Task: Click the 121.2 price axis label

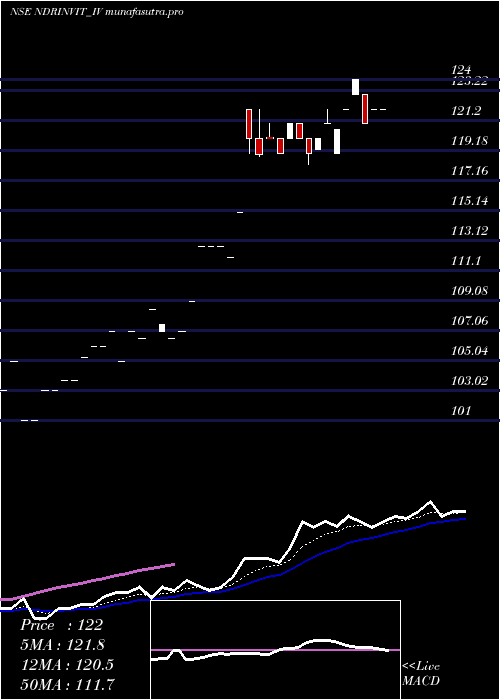Action: 466,111
